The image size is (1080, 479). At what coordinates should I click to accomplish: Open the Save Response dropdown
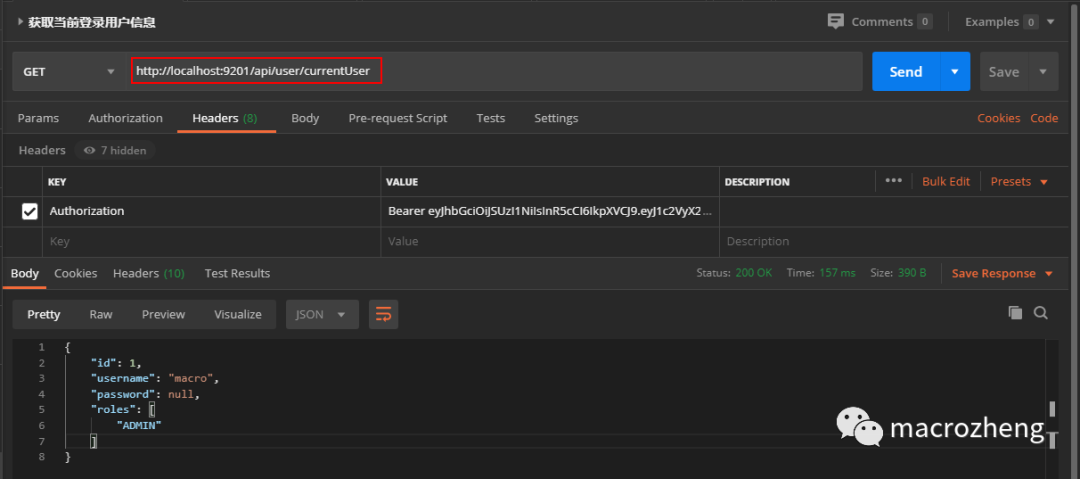[1002, 274]
